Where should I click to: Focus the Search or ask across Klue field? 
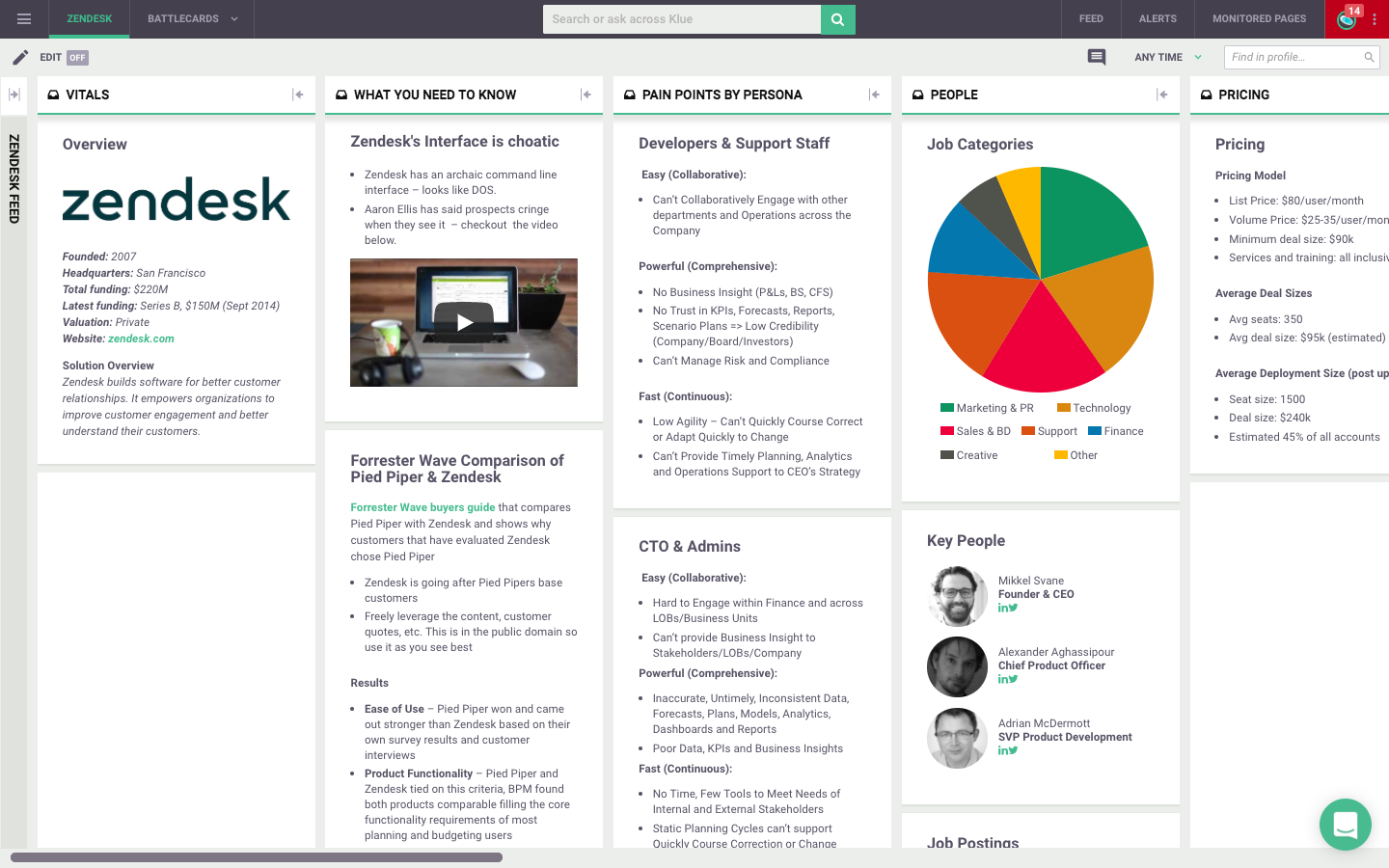pos(682,19)
